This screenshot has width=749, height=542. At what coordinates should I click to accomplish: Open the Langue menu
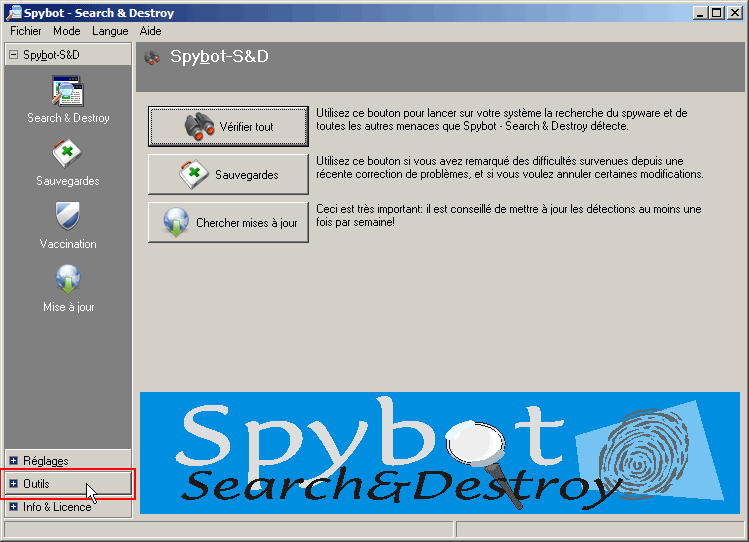110,31
